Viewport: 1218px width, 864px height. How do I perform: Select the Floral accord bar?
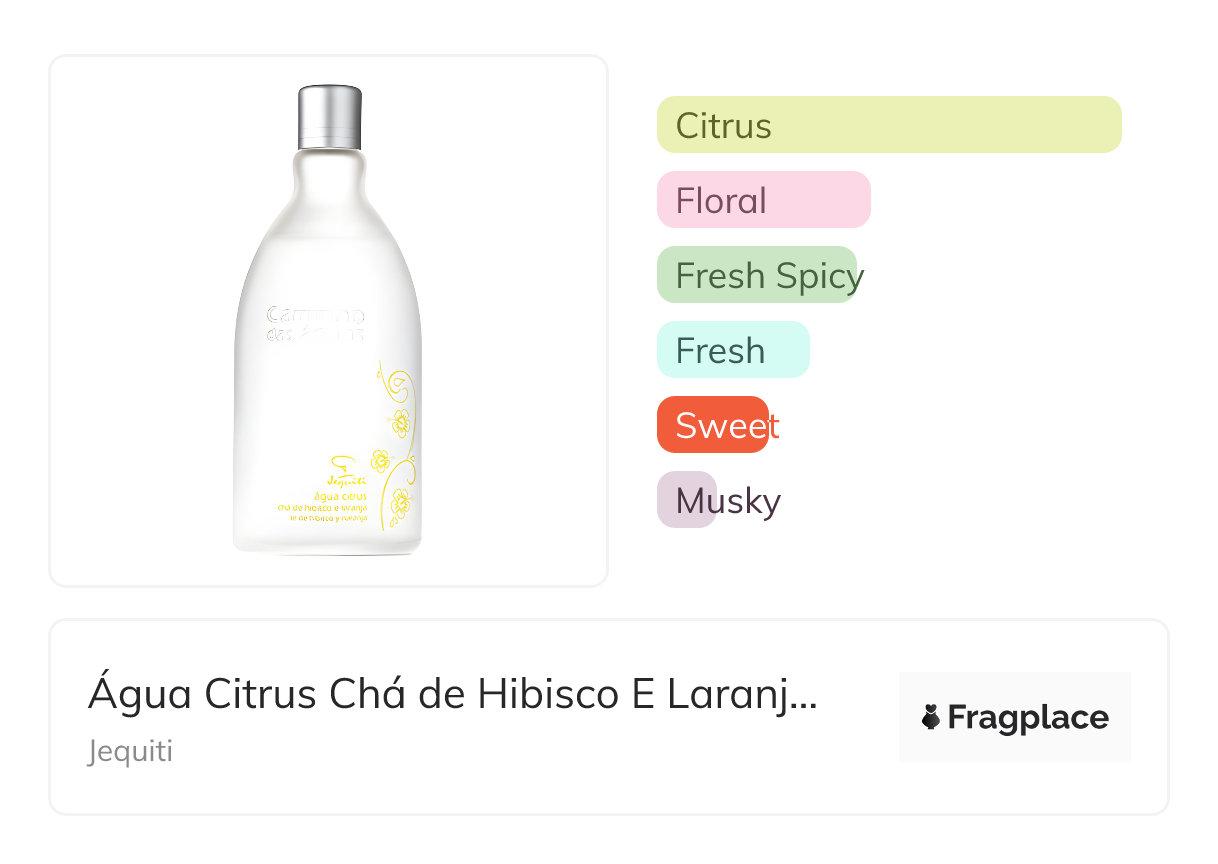tap(763, 200)
